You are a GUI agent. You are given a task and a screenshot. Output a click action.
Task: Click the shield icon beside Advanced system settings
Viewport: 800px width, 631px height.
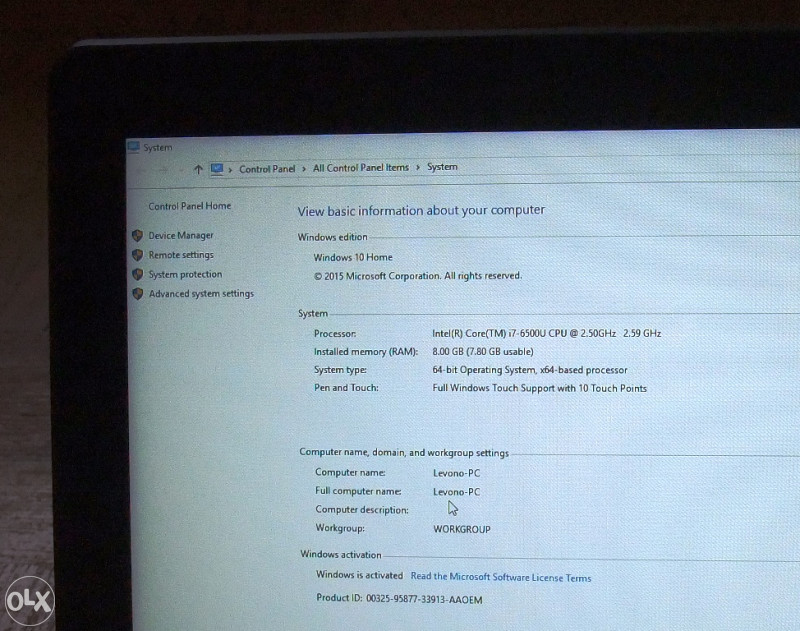(x=137, y=294)
